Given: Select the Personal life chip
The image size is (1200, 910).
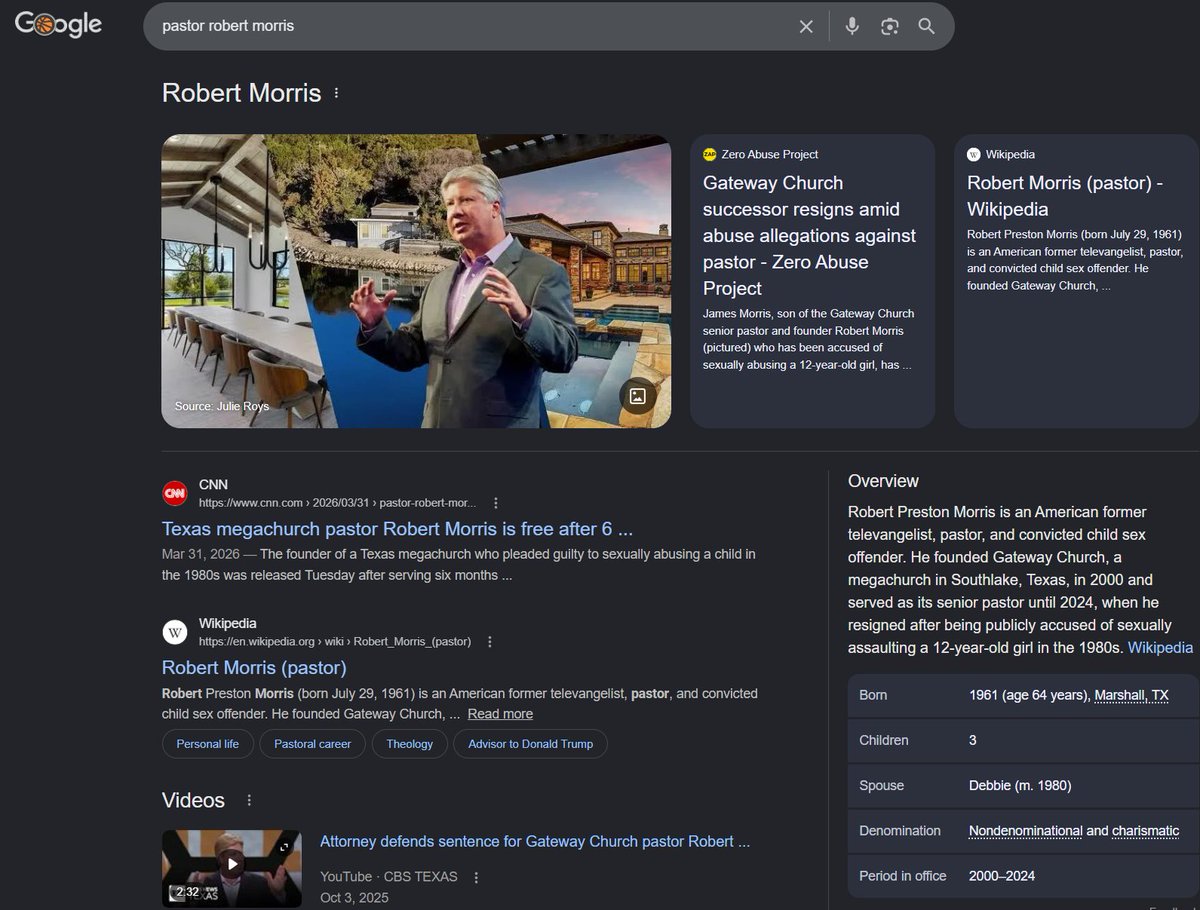Looking at the screenshot, I should pos(208,744).
